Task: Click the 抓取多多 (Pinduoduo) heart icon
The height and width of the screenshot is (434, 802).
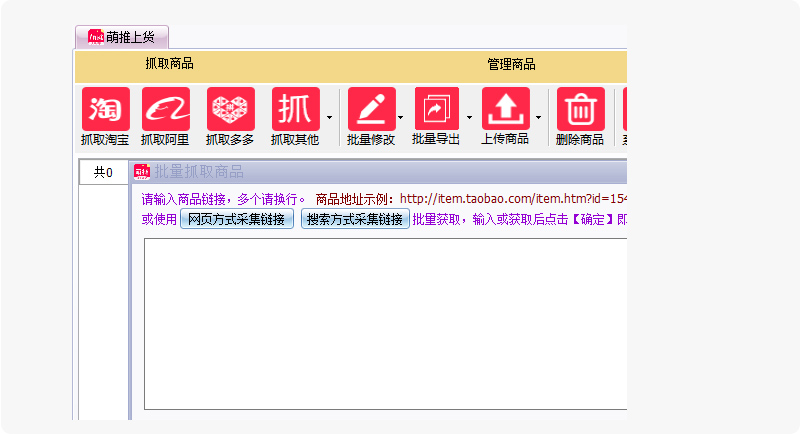Action: pos(231,109)
